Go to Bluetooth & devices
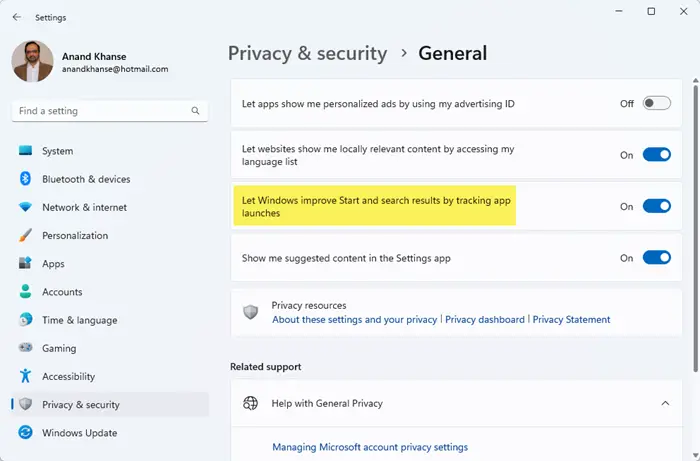The image size is (700, 461). (110, 179)
